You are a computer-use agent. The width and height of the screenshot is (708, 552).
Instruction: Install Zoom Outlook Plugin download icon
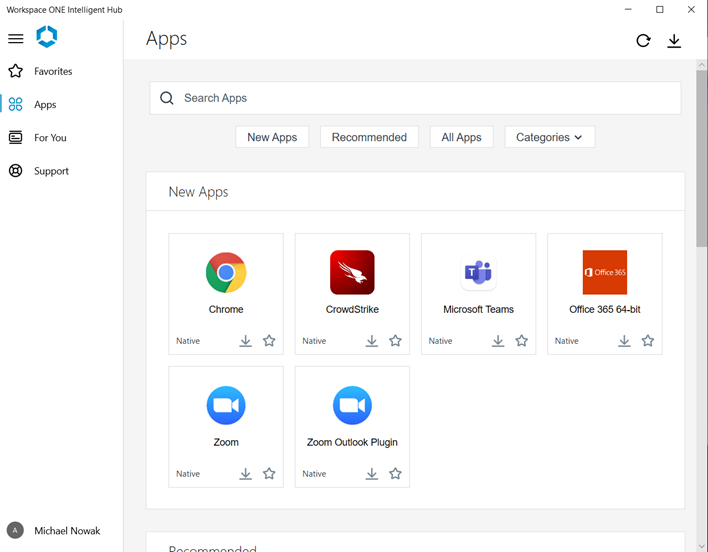click(372, 473)
